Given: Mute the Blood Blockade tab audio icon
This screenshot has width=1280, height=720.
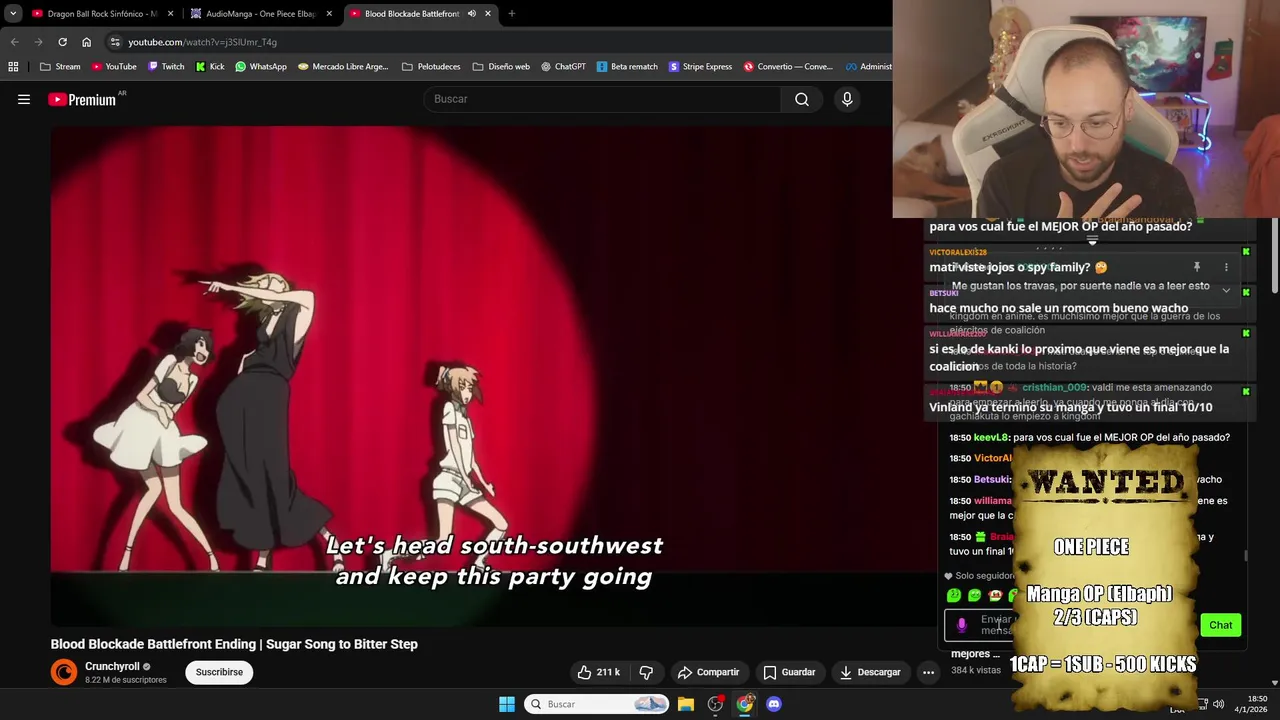Looking at the screenshot, I should click(x=471, y=14).
